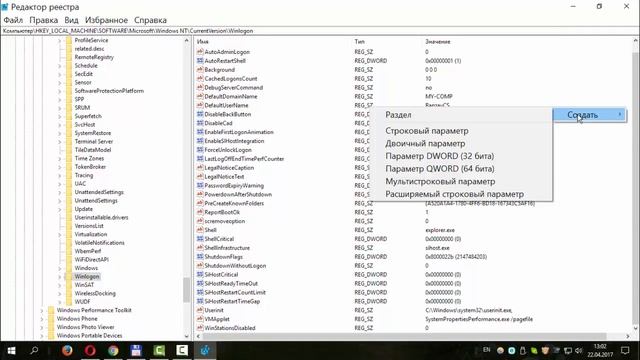
Task: Click the Background value icon
Action: tap(200, 69)
